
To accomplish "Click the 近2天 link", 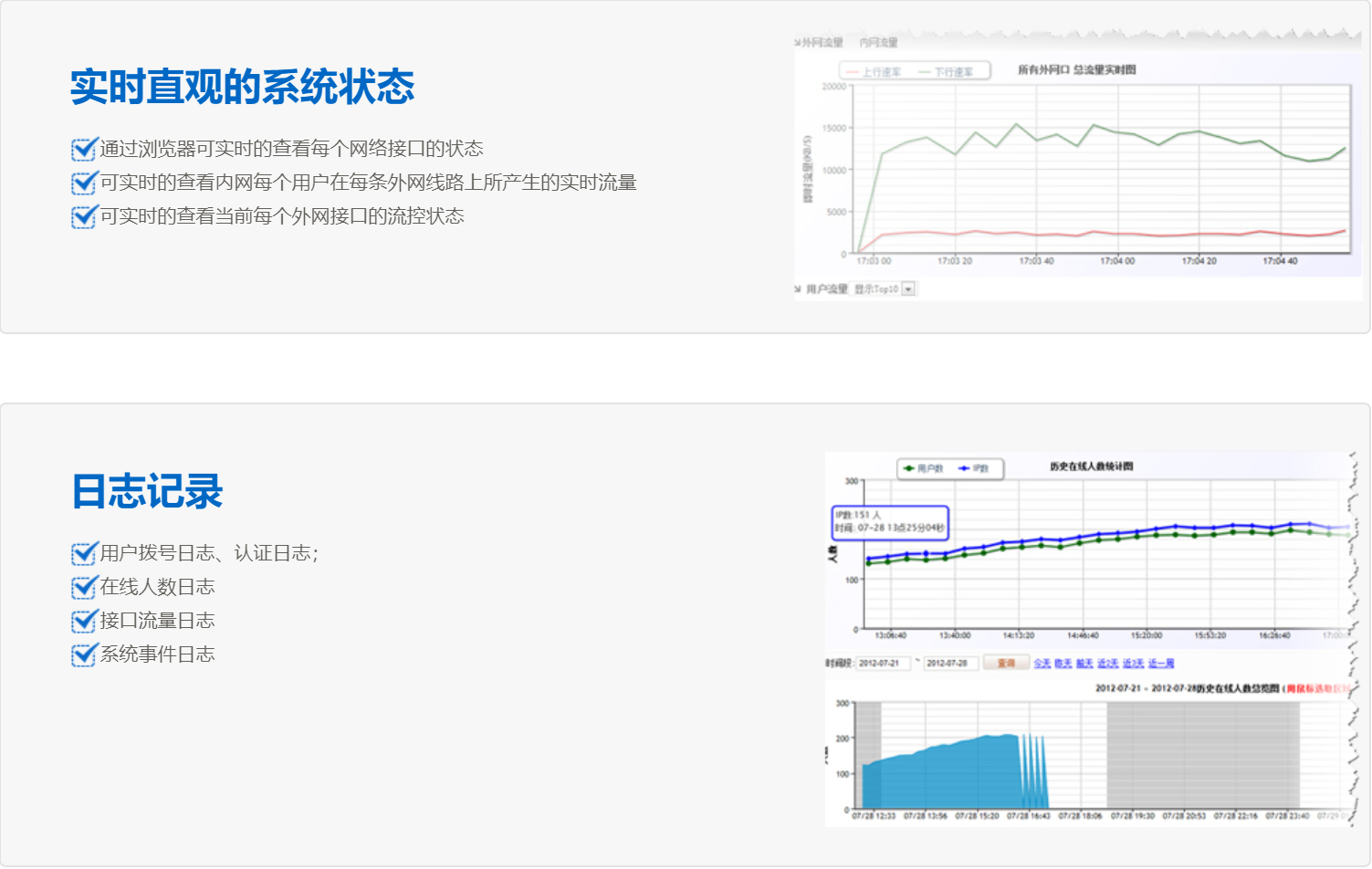I will (x=1108, y=664).
